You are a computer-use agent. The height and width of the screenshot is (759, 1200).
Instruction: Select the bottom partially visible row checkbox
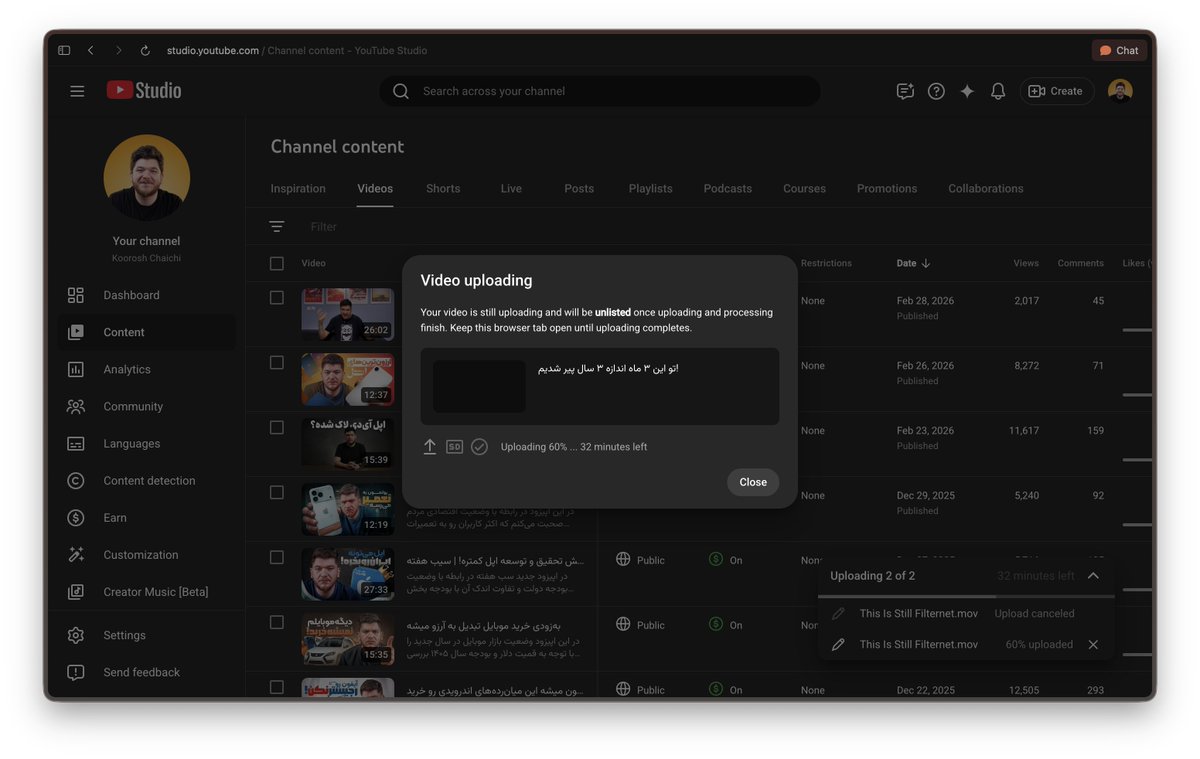[277, 687]
